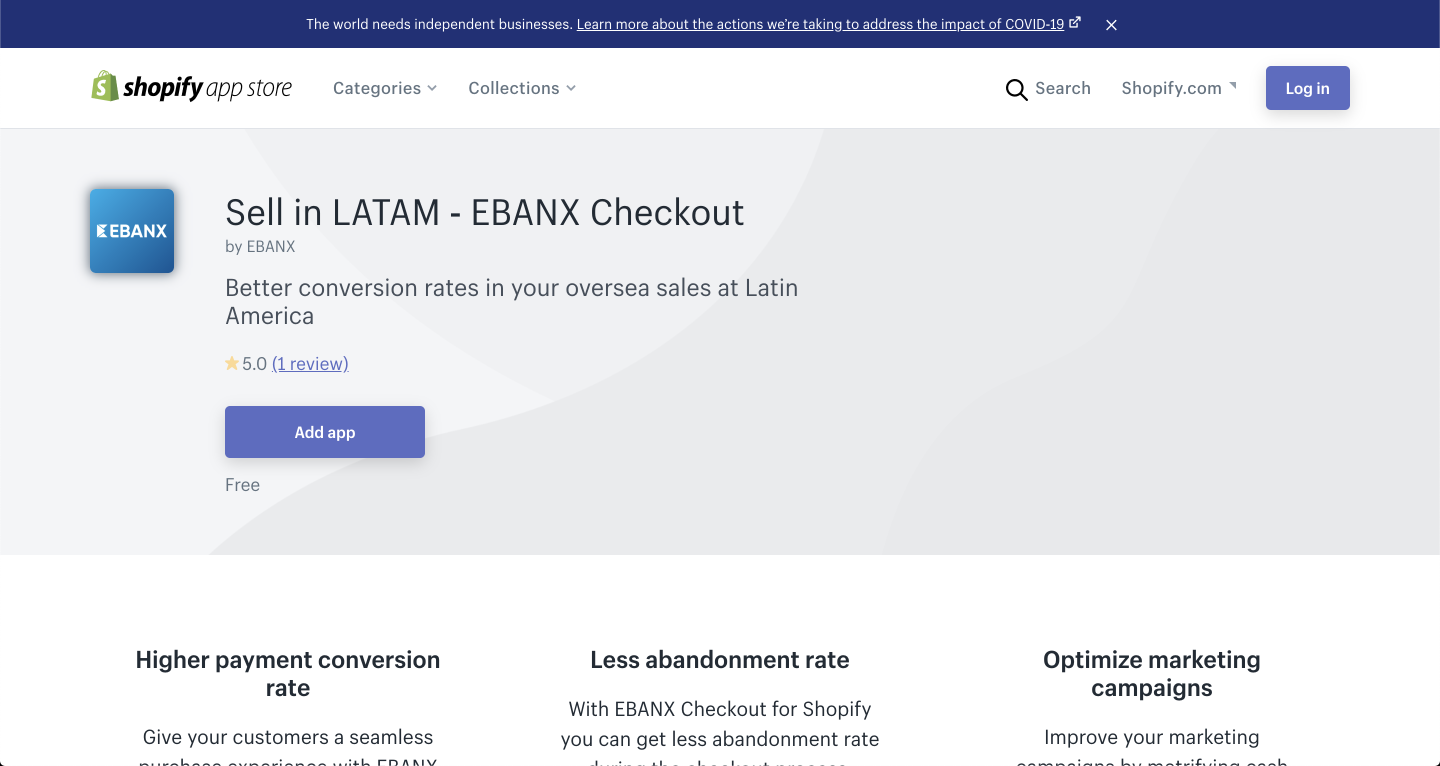Expand the Collections dropdown menu
The width and height of the screenshot is (1440, 766).
[x=522, y=88]
